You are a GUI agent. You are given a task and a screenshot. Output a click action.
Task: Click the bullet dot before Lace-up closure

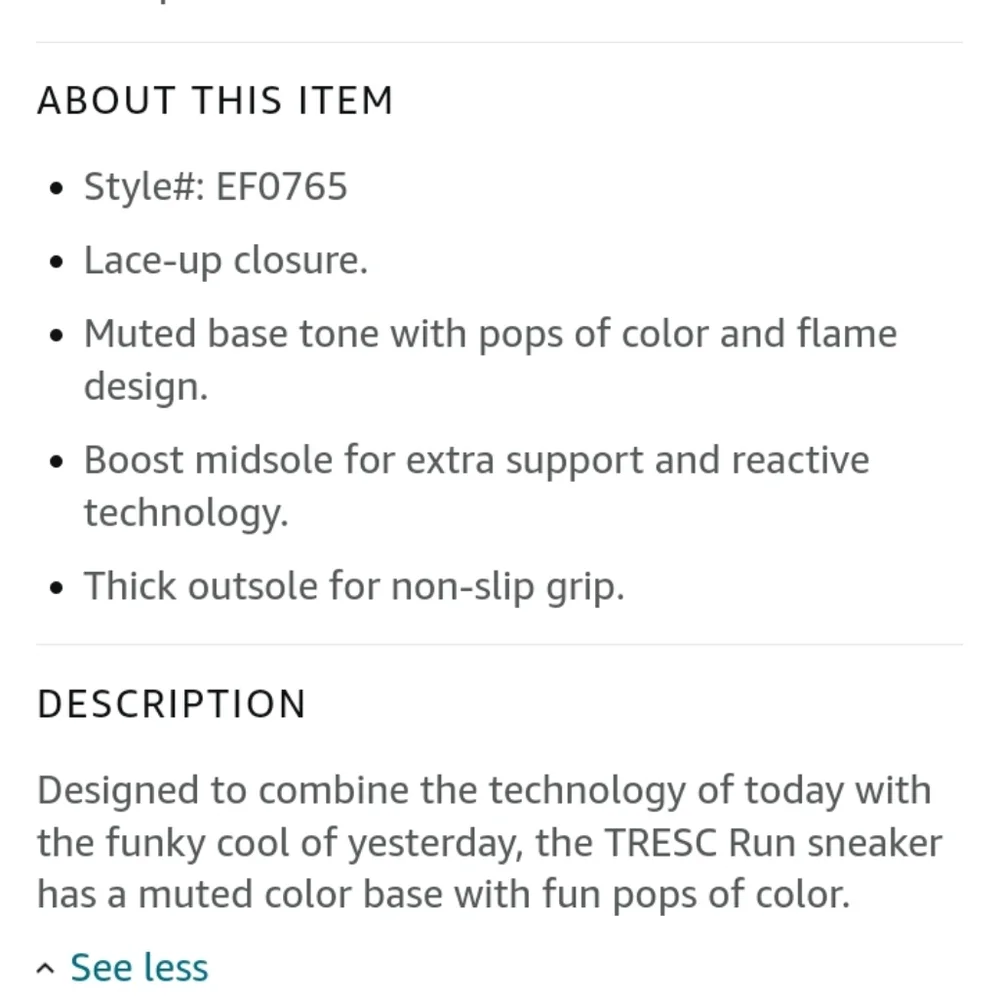coord(56,262)
